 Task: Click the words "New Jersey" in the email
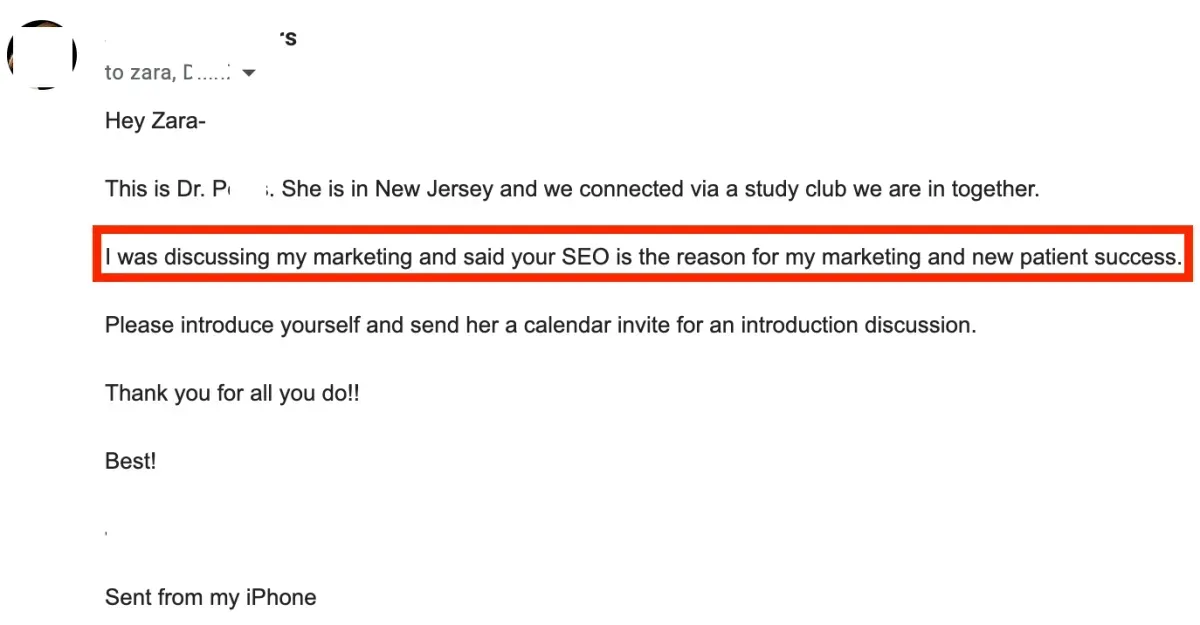point(434,189)
